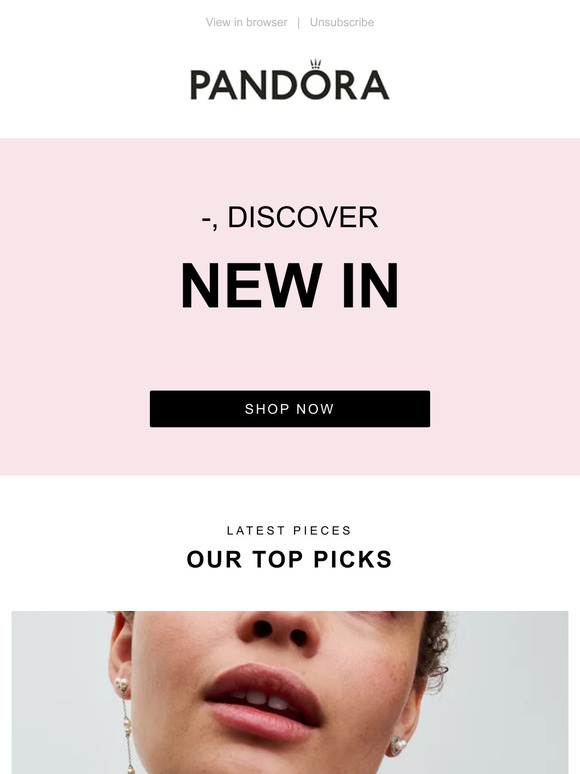Click the pipe separator between header links
The image size is (580, 774).
pos(298,23)
